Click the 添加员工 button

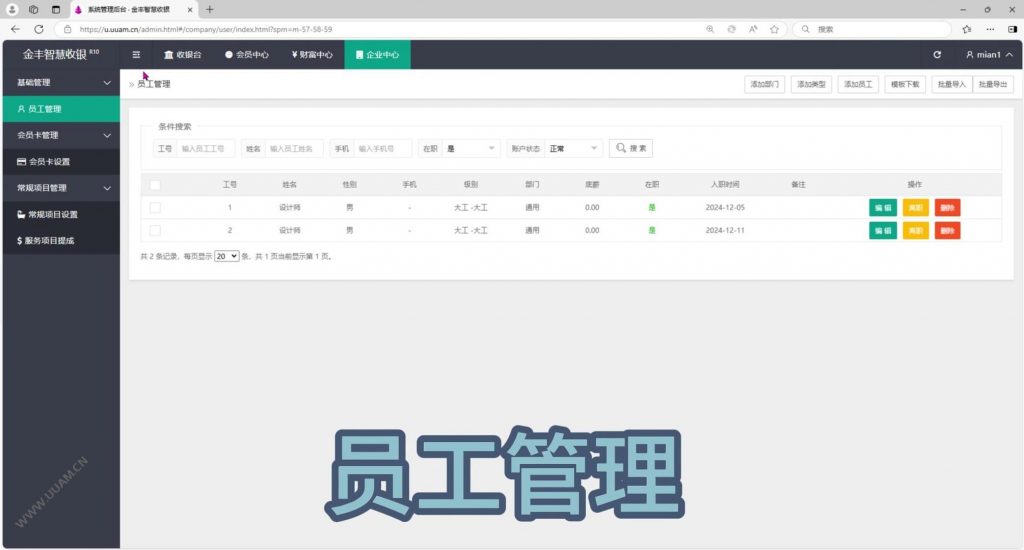(857, 85)
